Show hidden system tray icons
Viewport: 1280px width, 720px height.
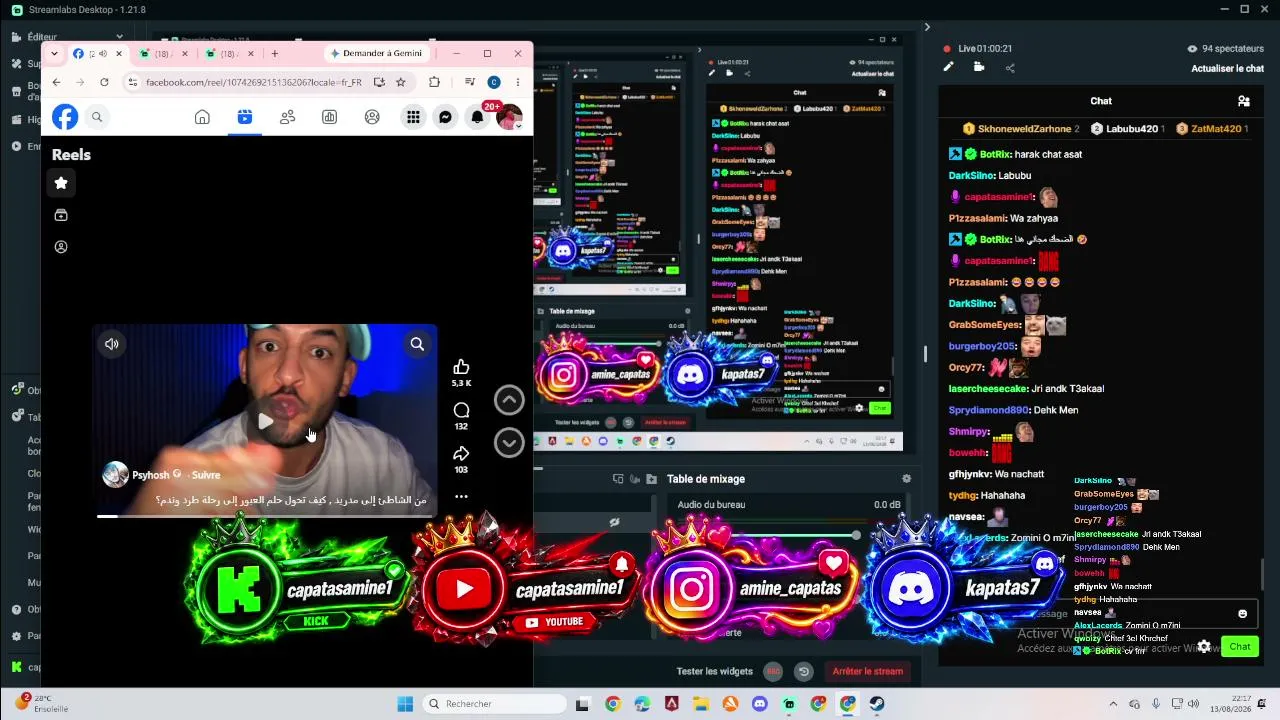[x=1114, y=704]
